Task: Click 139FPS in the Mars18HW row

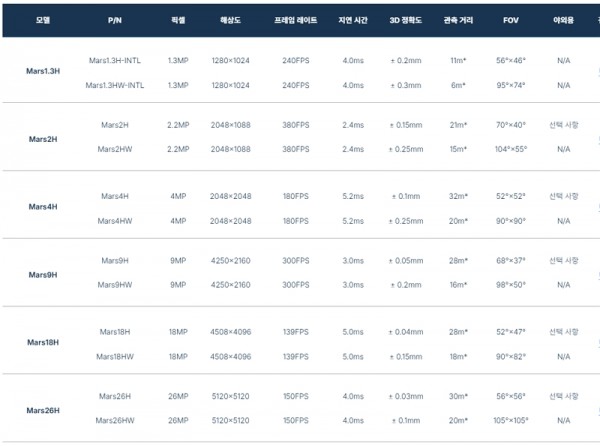Action: 295,357
